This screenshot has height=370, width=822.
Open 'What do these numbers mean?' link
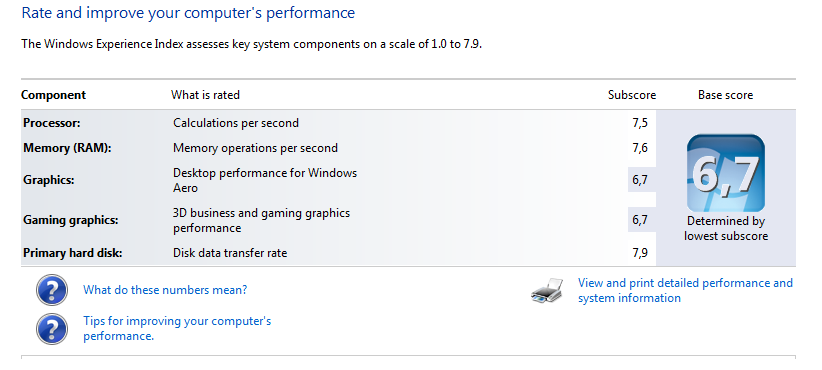click(x=165, y=290)
